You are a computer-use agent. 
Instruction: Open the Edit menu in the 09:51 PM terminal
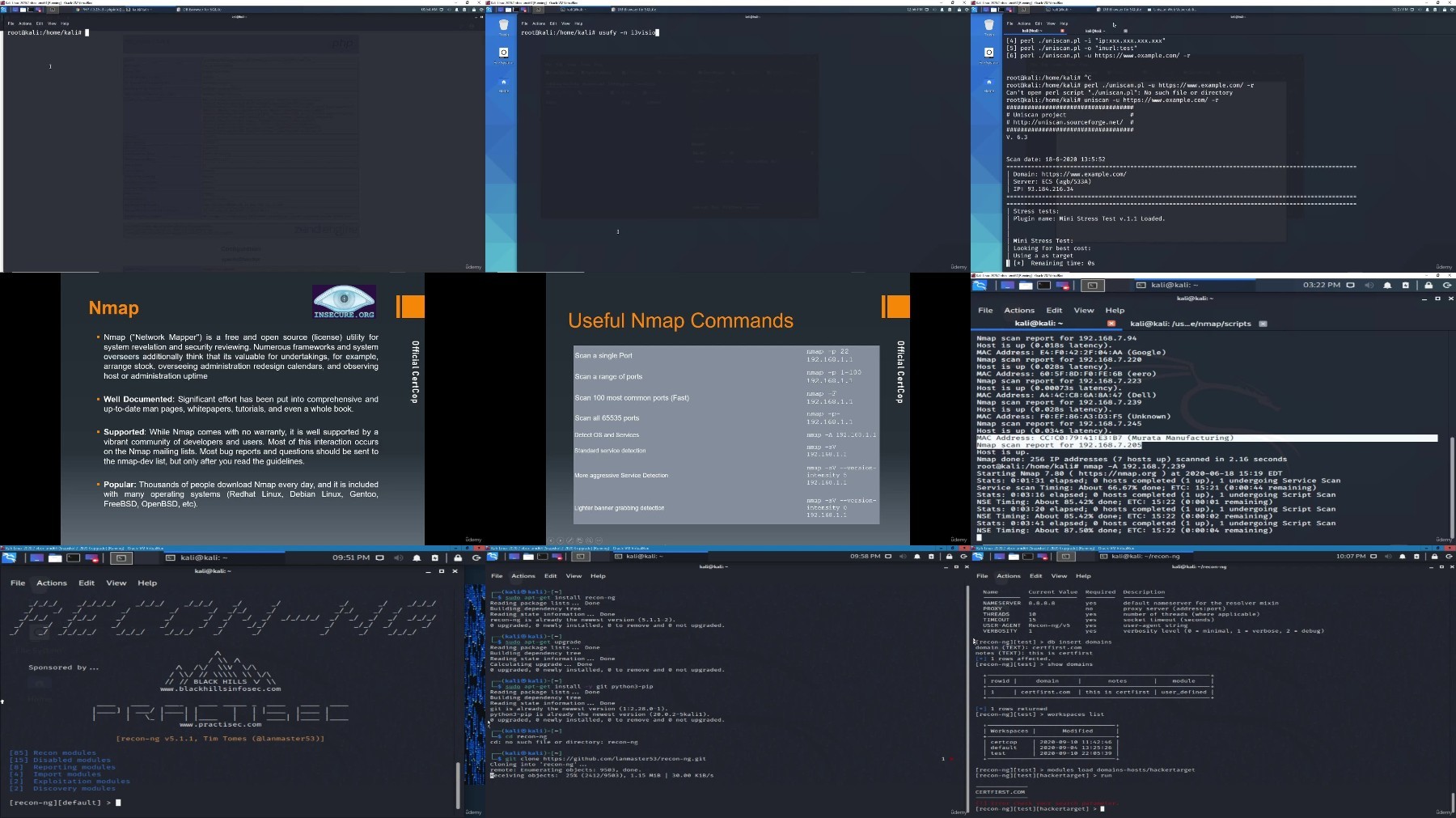click(87, 583)
